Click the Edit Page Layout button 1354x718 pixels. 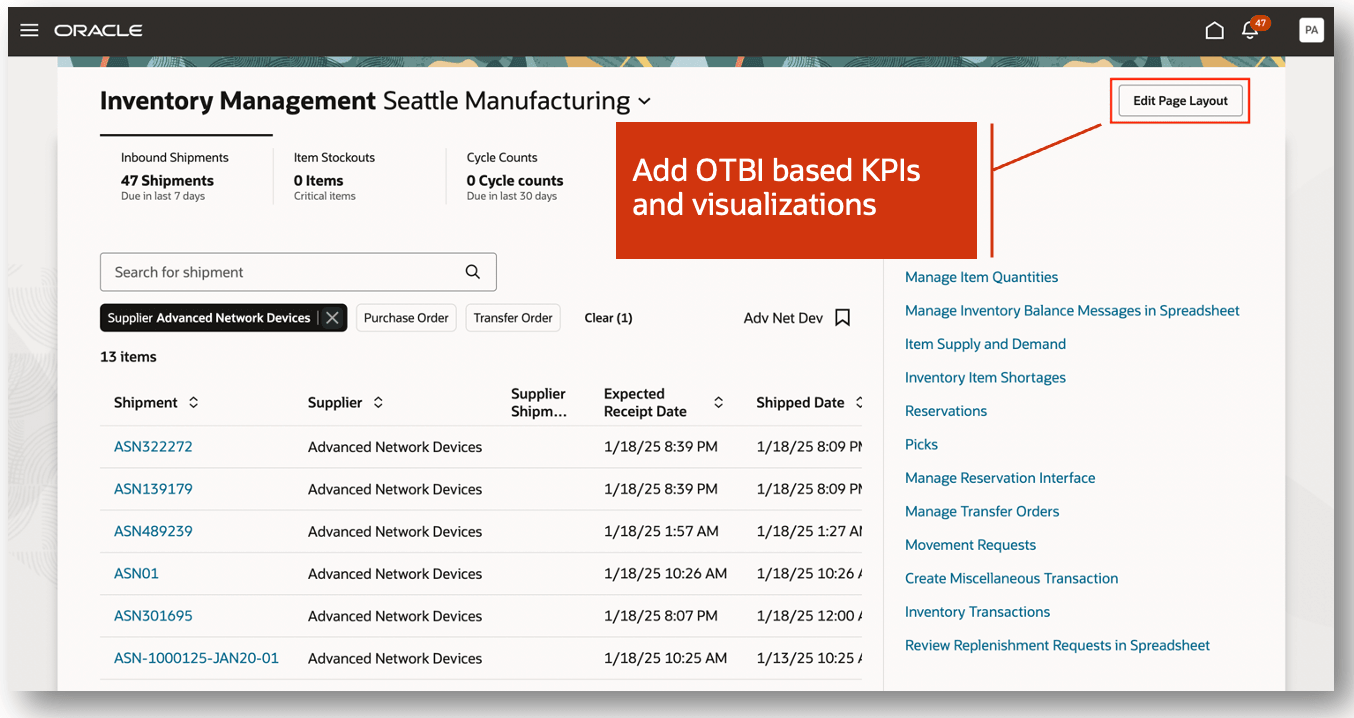tap(1180, 101)
